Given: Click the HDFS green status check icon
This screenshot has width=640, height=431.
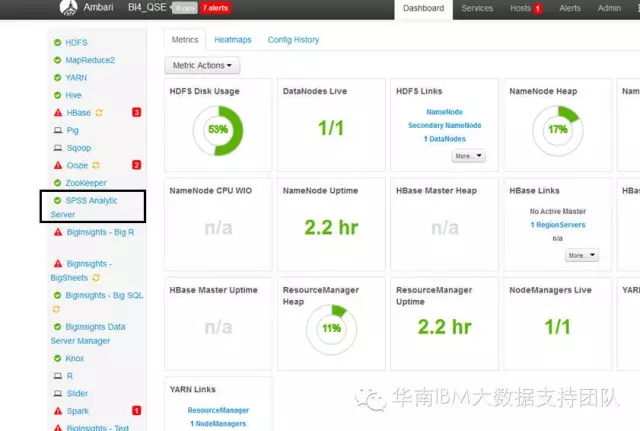Looking at the screenshot, I should click(58, 42).
